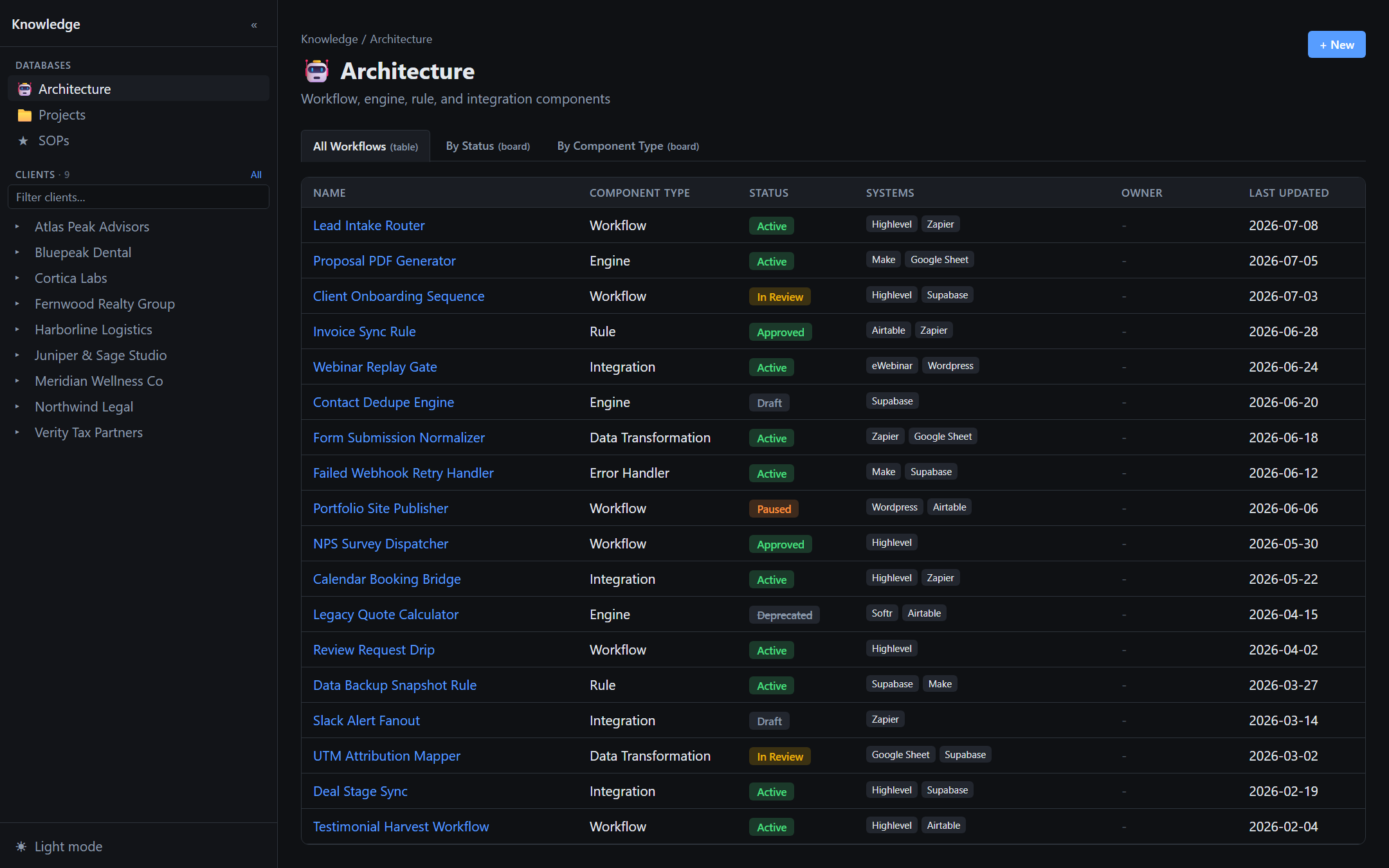Screen dimensions: 1389x868
Task: Click Google Sheet tag on Proposal PDF Generator
Action: pyautogui.click(x=939, y=260)
